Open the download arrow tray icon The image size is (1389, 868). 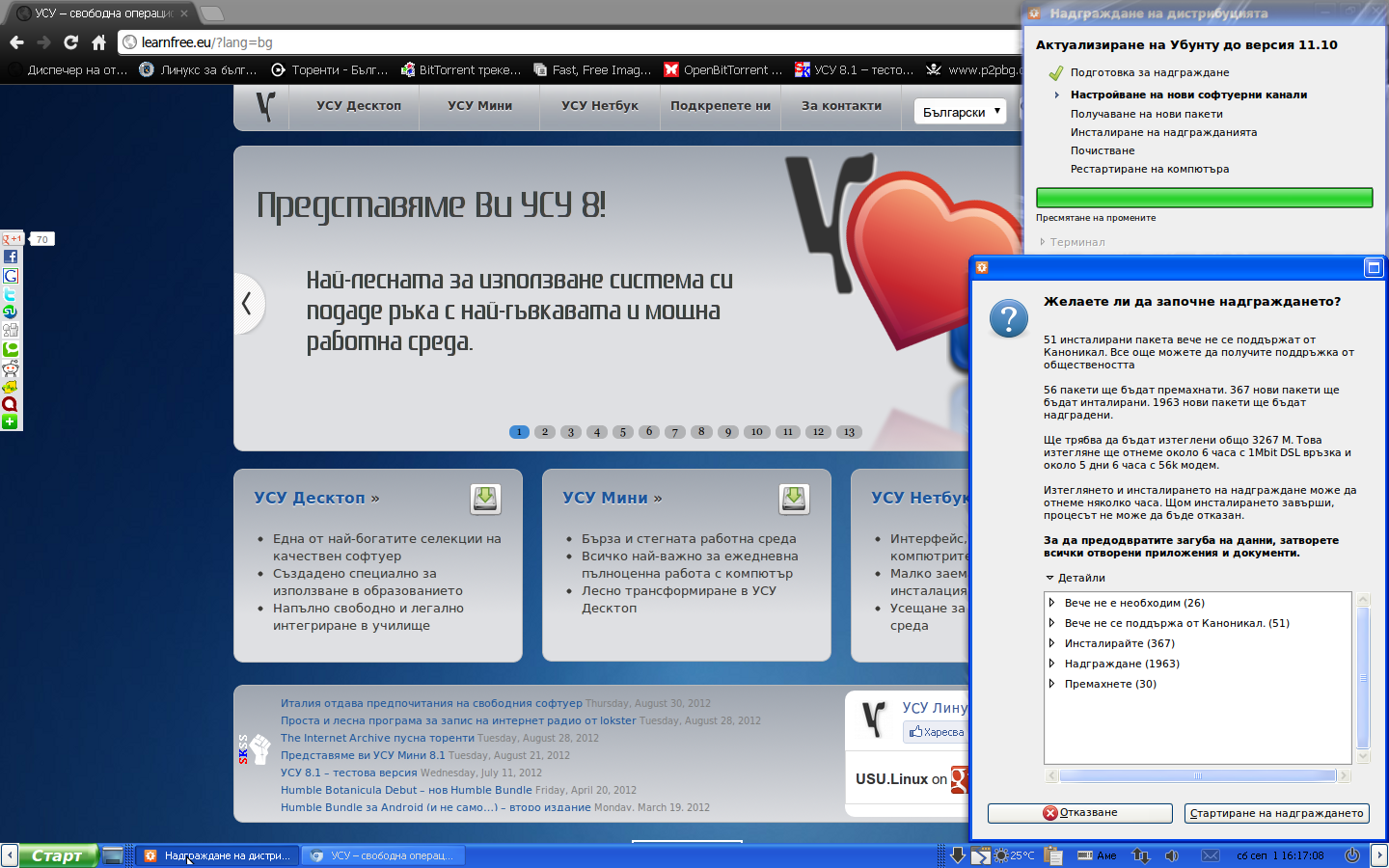[957, 855]
